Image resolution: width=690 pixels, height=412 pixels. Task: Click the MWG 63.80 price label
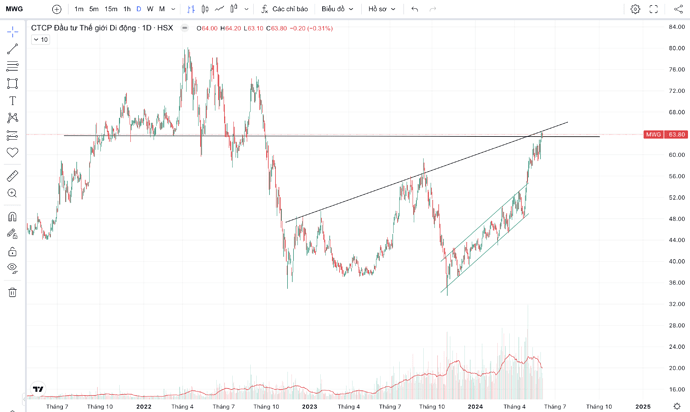665,134
